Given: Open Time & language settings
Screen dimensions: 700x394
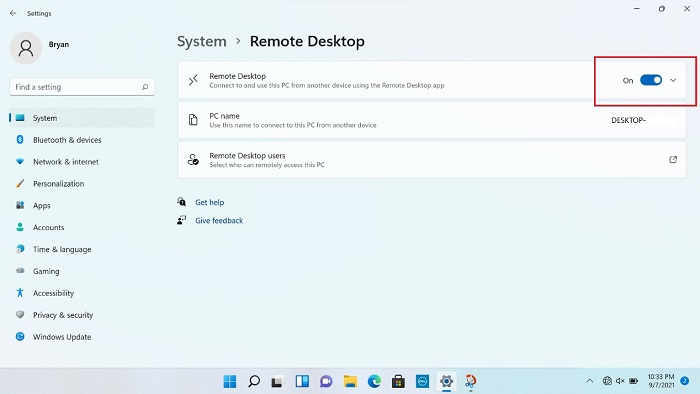Looking at the screenshot, I should pyautogui.click(x=82, y=249).
